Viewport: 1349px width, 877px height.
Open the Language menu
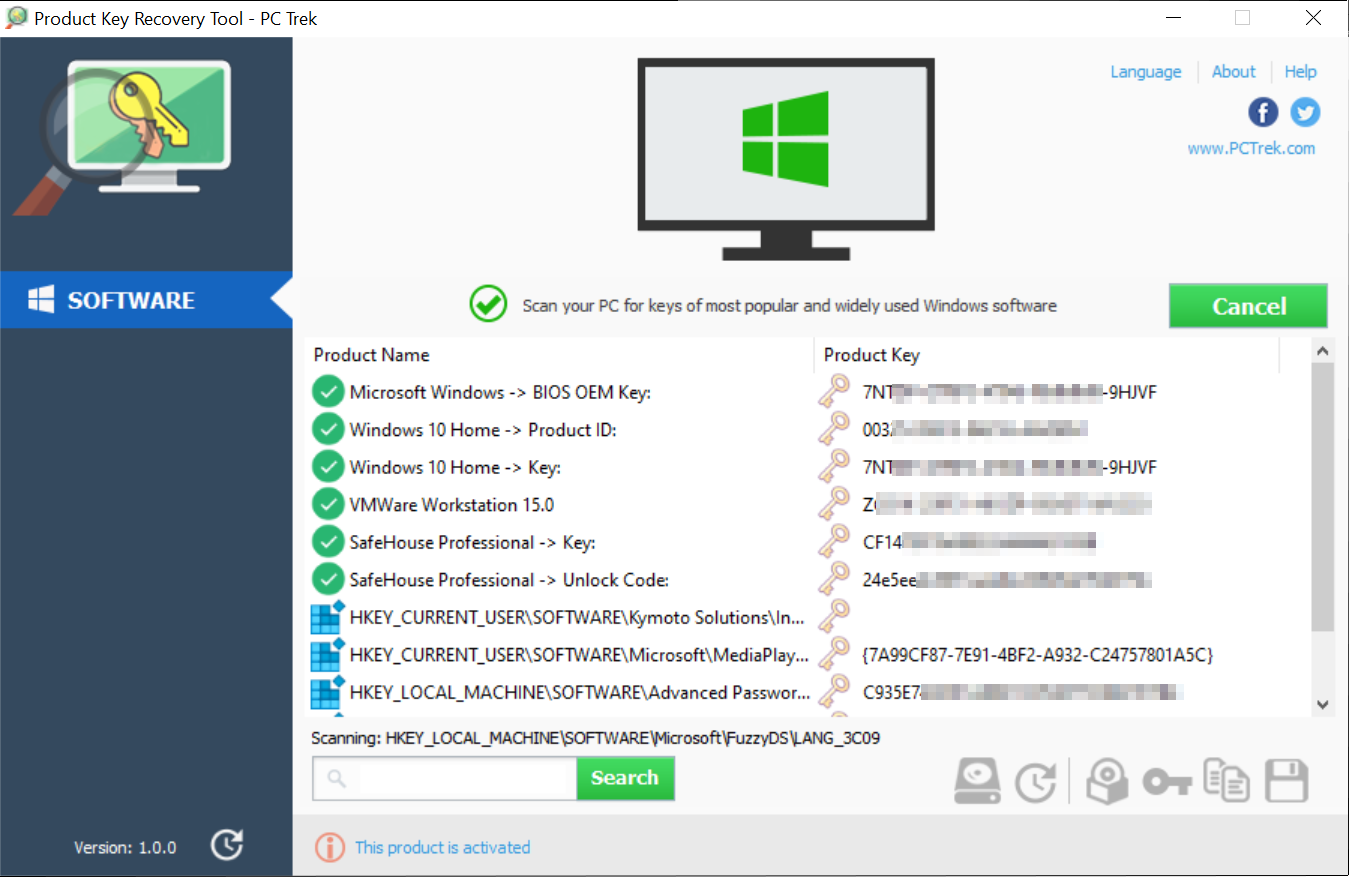click(1146, 72)
